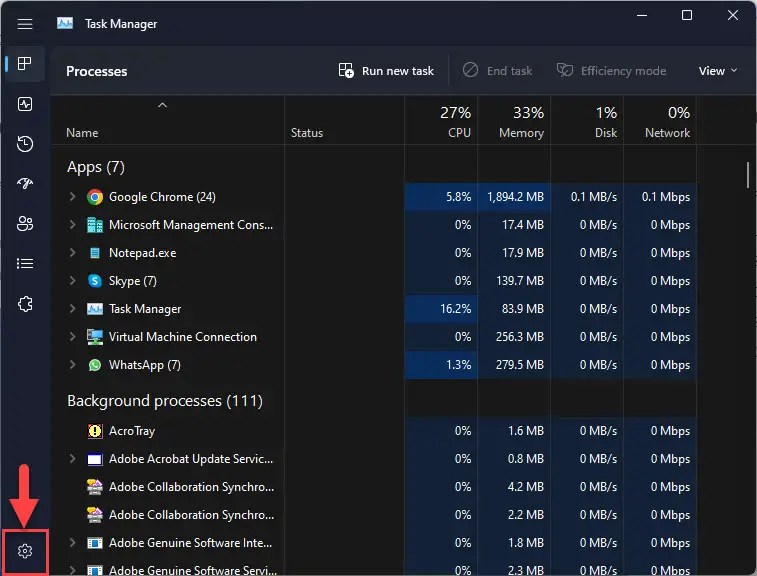Click the Skype app icon
Screen dimensions: 757x576
pos(95,281)
